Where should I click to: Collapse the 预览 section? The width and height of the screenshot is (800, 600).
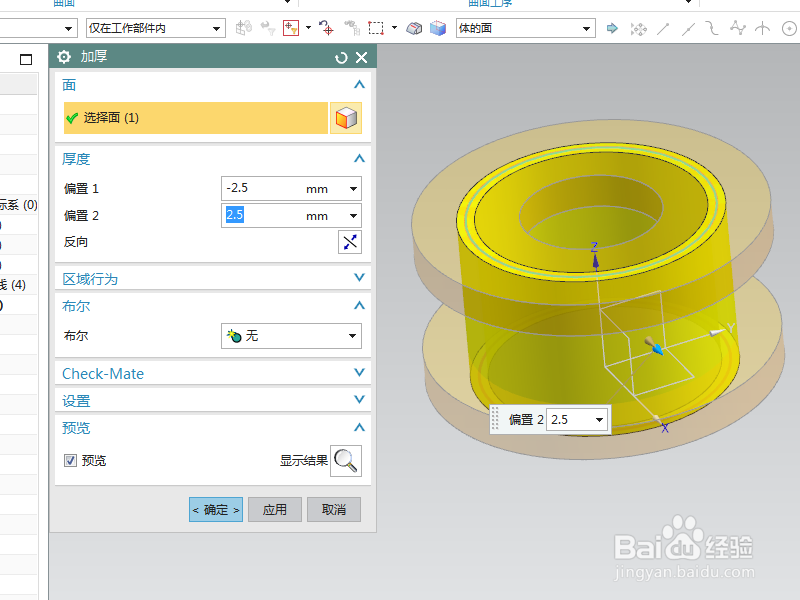pos(359,427)
